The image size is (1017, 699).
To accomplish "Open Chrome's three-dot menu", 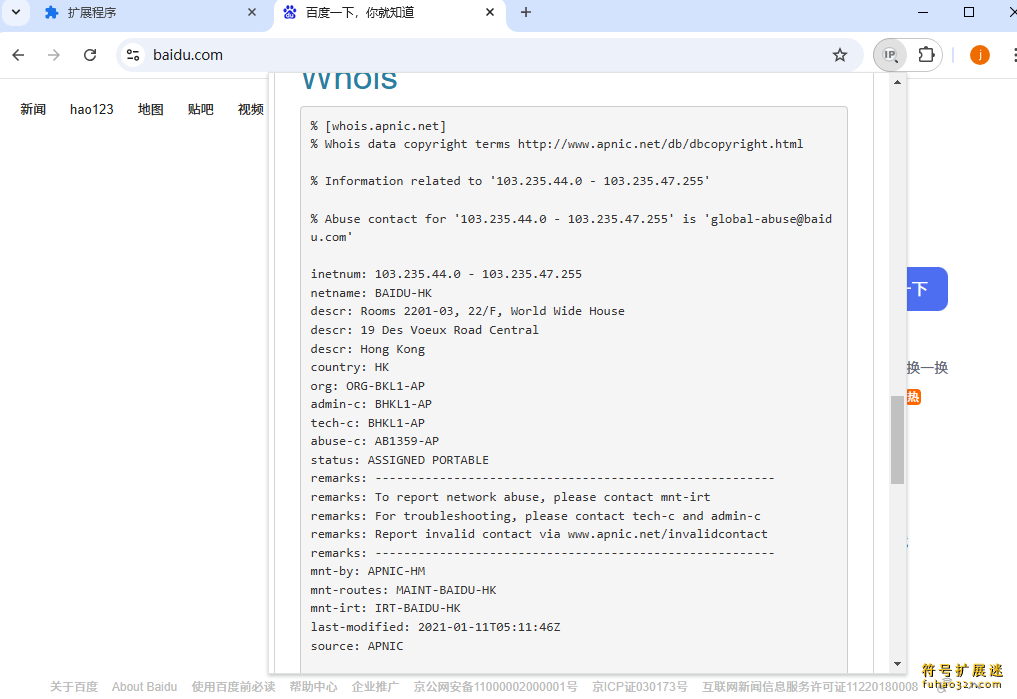I will click(1013, 55).
